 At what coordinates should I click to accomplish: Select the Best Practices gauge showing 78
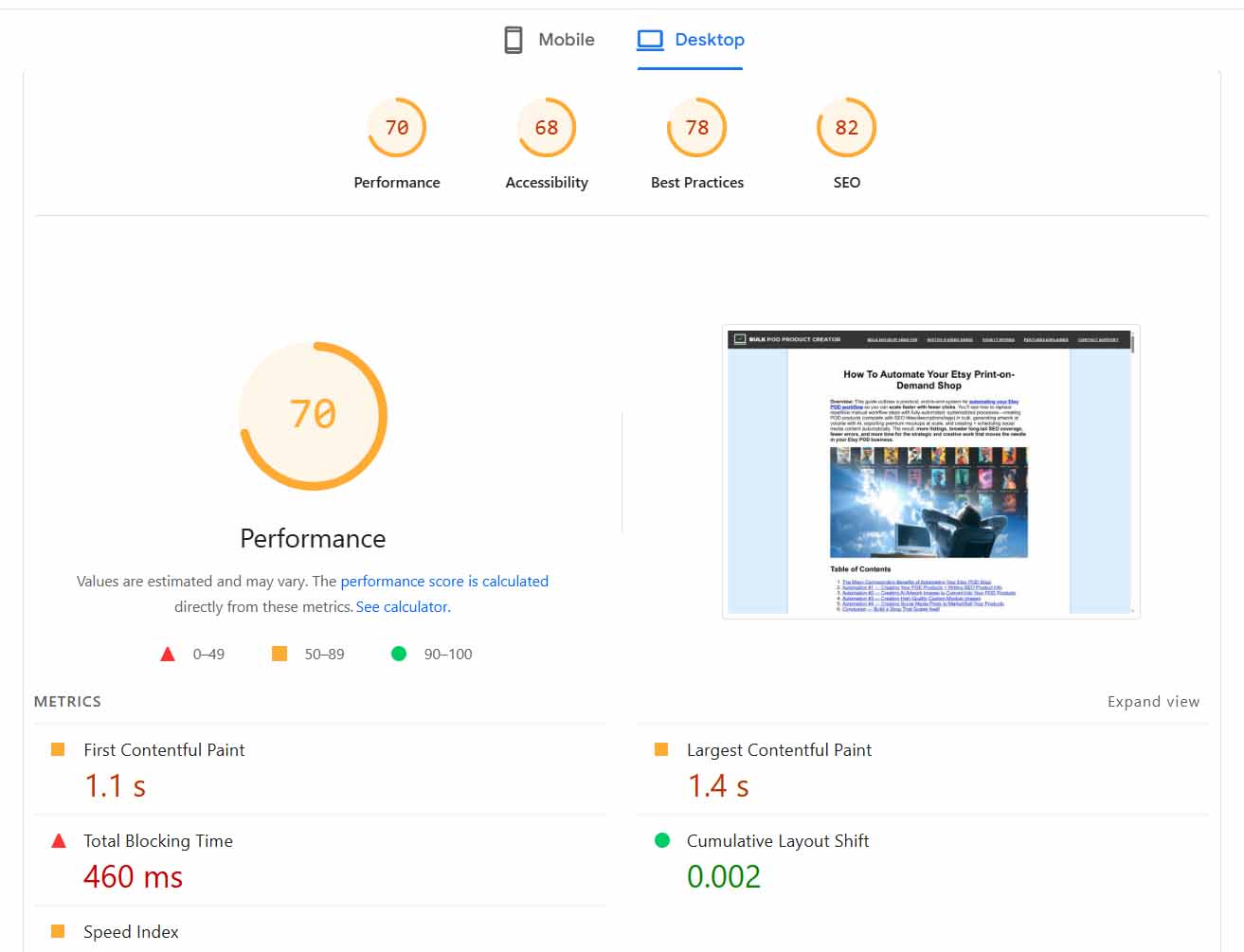coord(696,126)
